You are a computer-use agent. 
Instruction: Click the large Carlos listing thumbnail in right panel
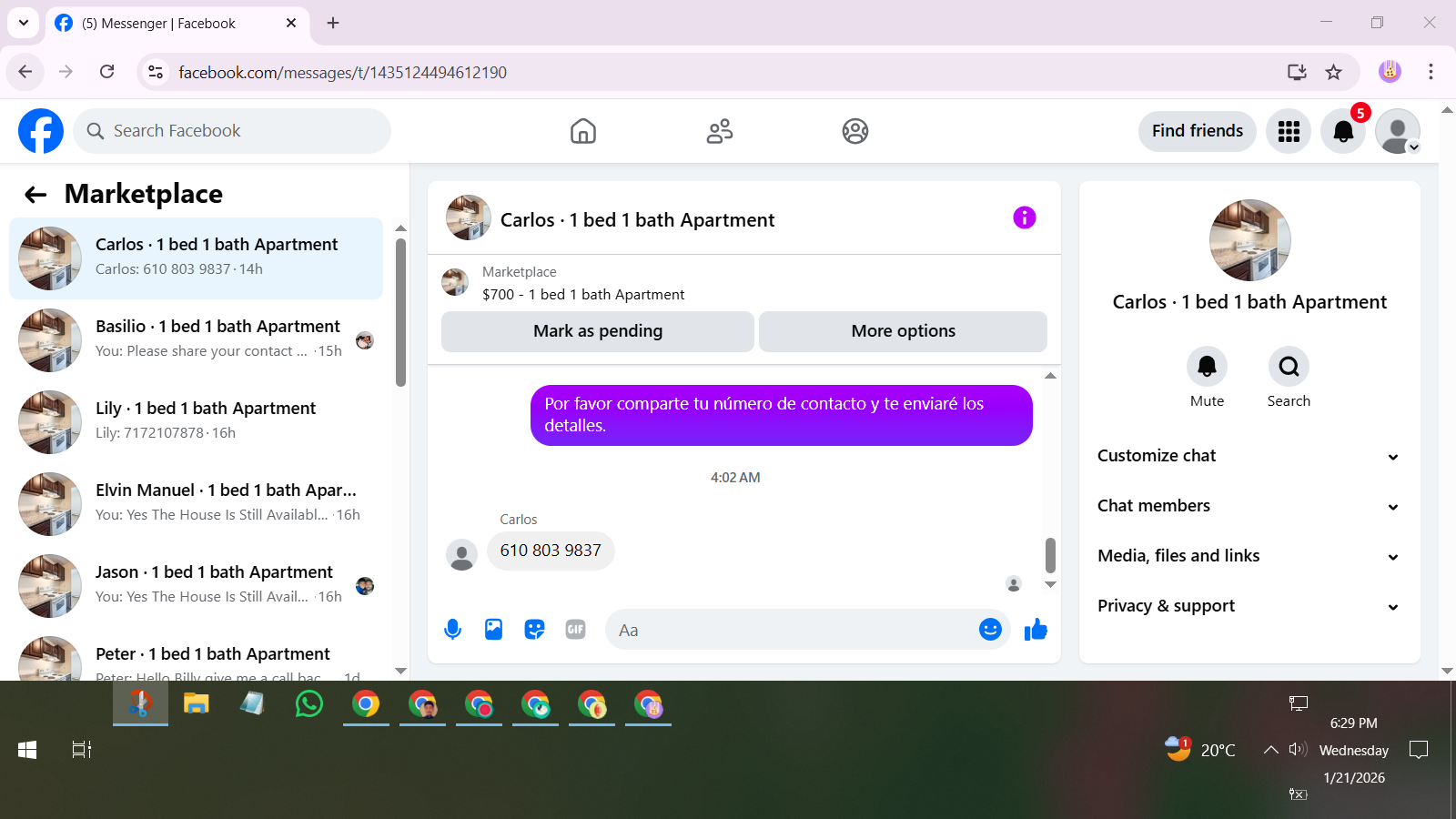click(1250, 240)
